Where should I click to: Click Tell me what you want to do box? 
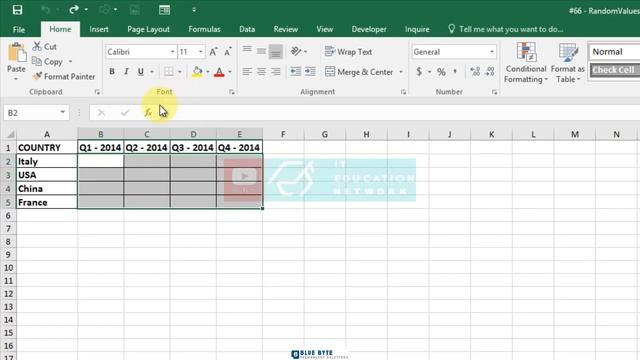click(506, 29)
